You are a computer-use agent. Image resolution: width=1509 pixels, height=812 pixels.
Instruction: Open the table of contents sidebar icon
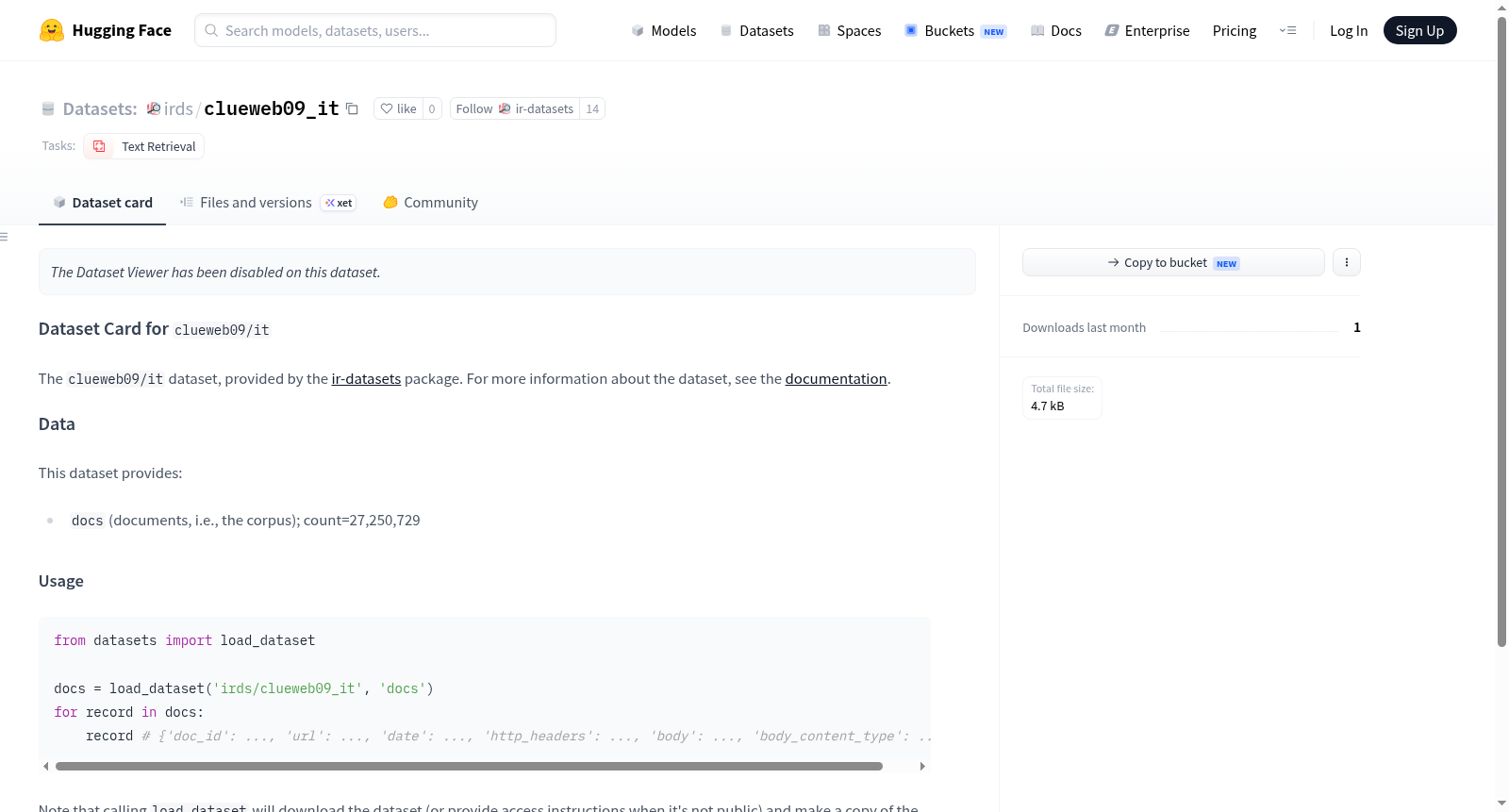pyautogui.click(x=5, y=237)
